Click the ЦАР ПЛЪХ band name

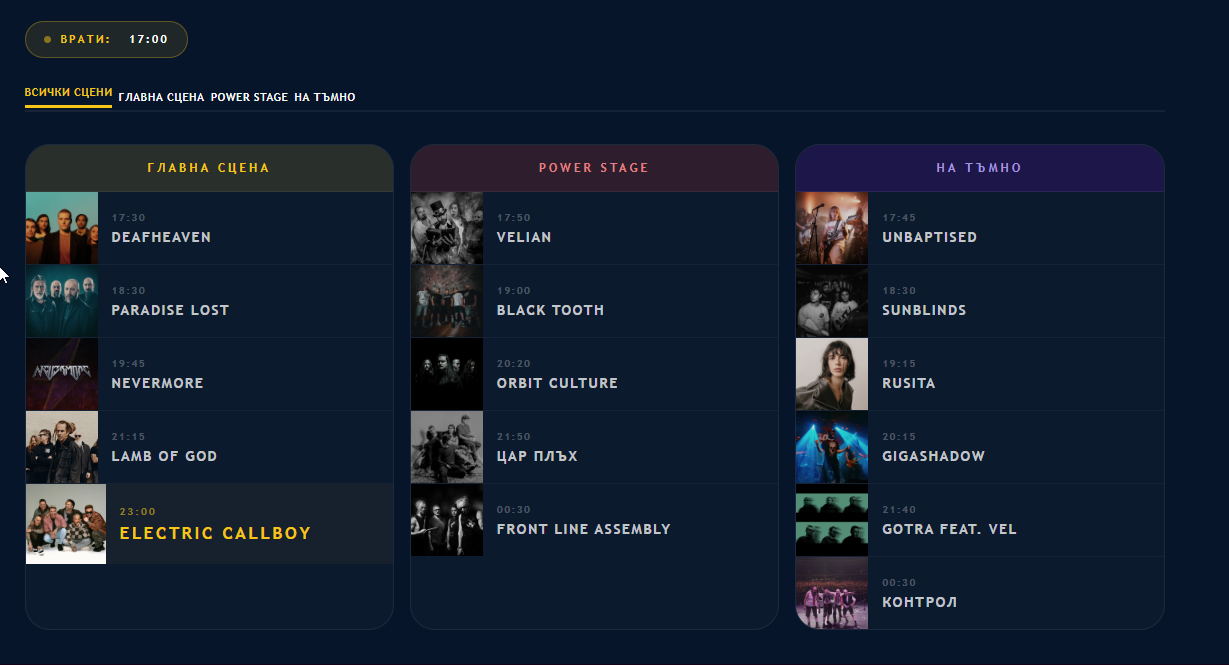[537, 456]
